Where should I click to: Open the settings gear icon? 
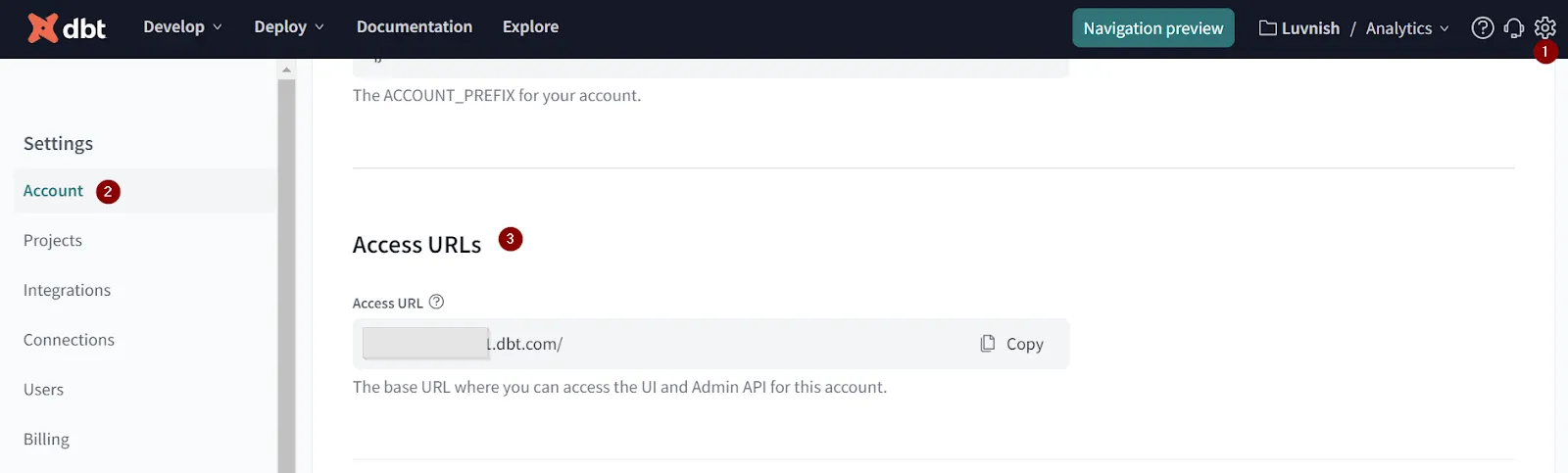[x=1545, y=27]
